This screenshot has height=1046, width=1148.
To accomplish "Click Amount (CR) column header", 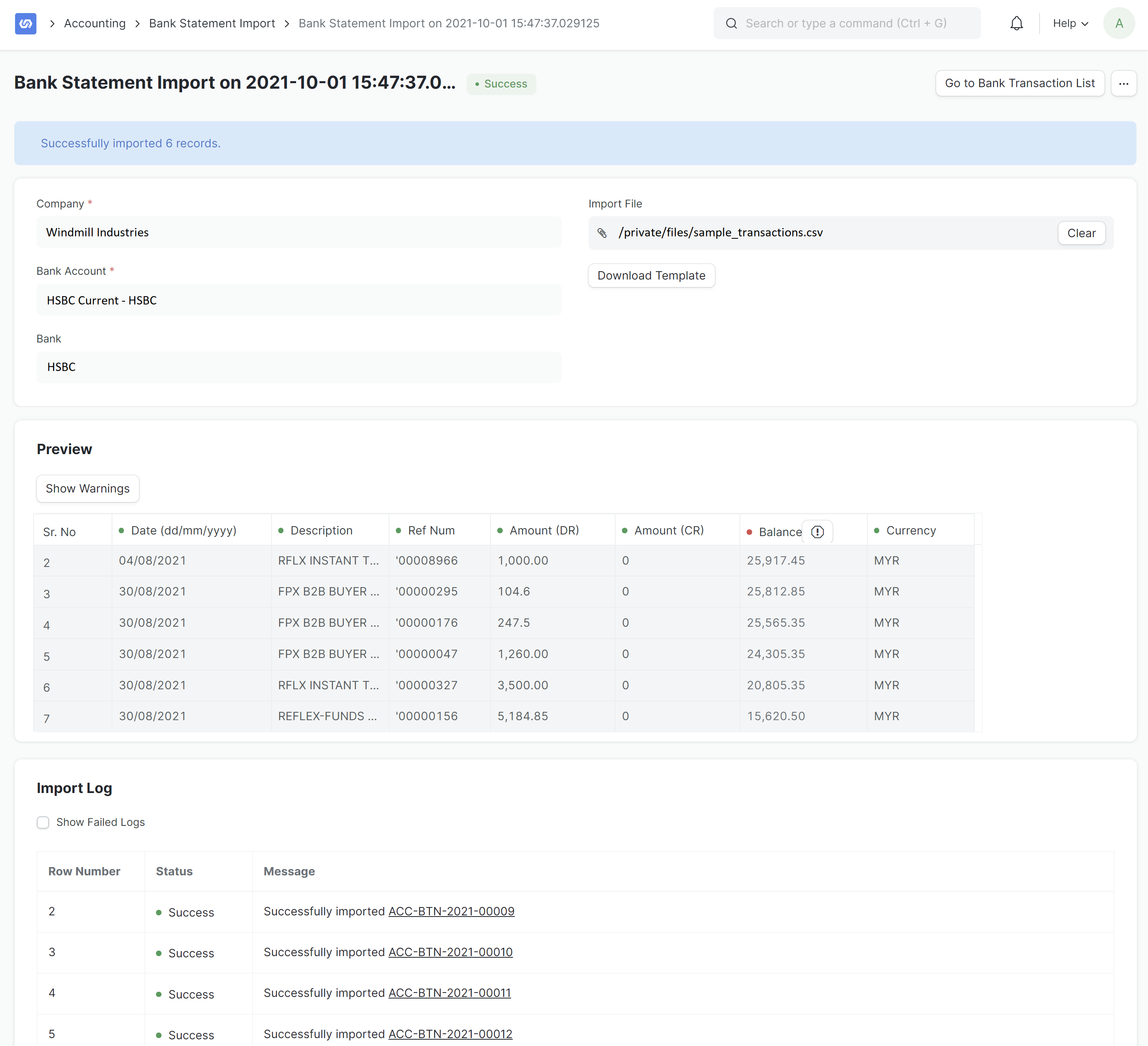I will pos(677,531).
